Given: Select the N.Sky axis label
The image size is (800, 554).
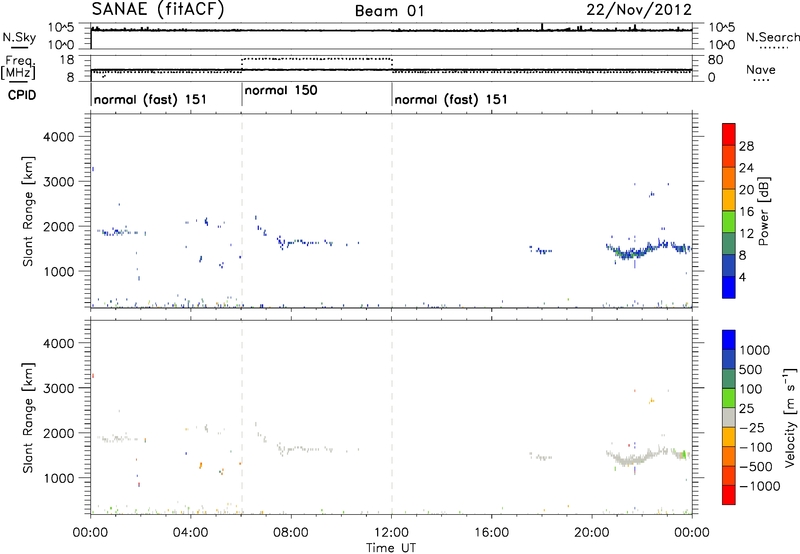Looking at the screenshot, I should [x=19, y=37].
